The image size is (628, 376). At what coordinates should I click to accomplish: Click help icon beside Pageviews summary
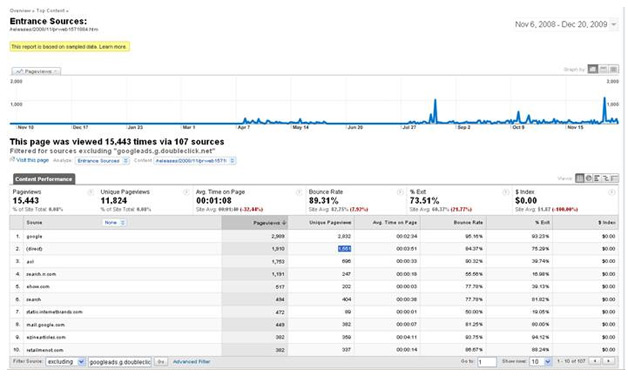click(x=91, y=192)
